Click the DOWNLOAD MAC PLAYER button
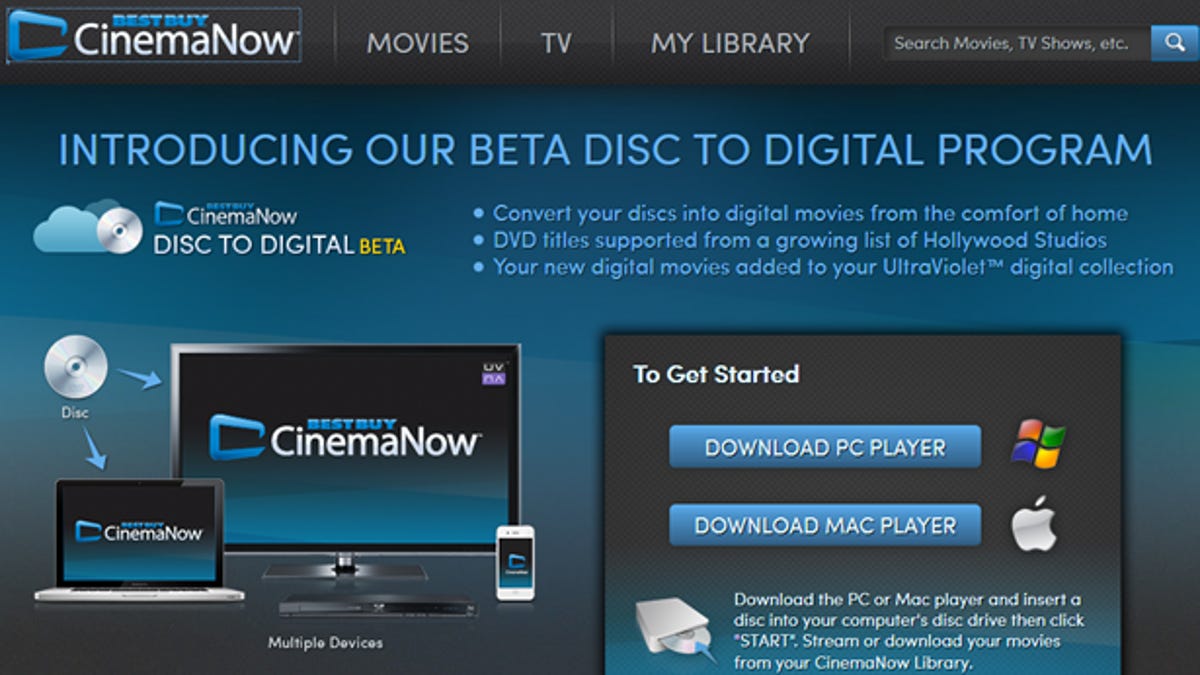Viewport: 1200px width, 675px height. point(825,525)
